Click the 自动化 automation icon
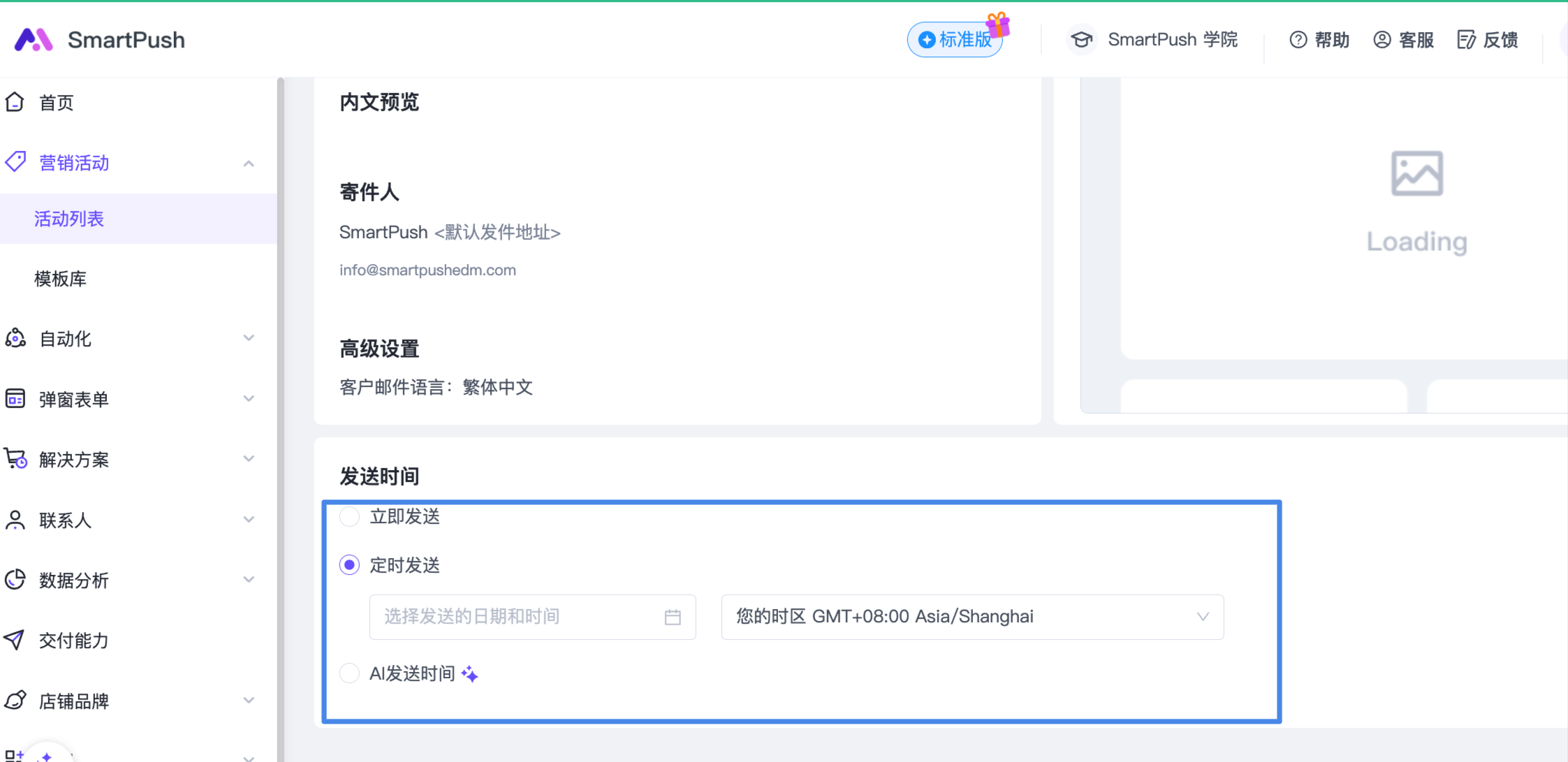The image size is (1568, 762). (x=15, y=339)
